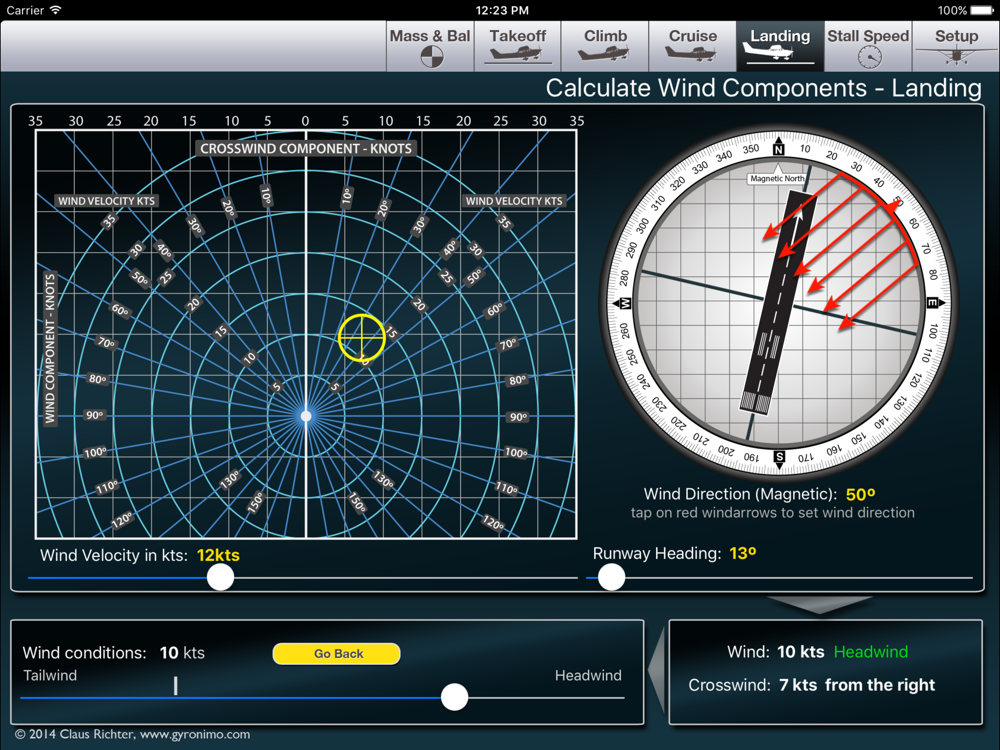The image size is (1000, 750).
Task: Click the Runway Heading slider knob
Action: click(611, 577)
